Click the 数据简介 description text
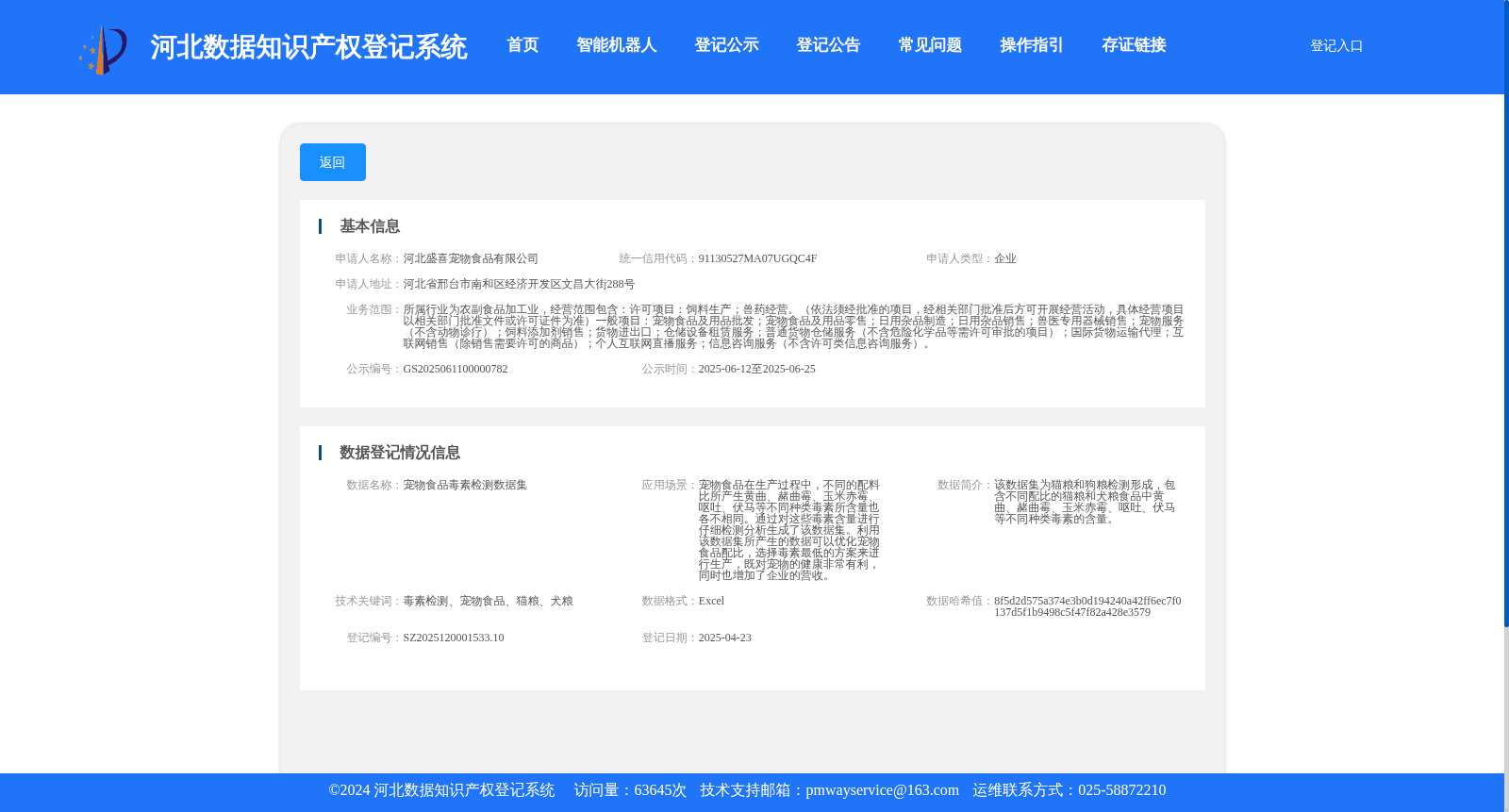 click(1085, 502)
